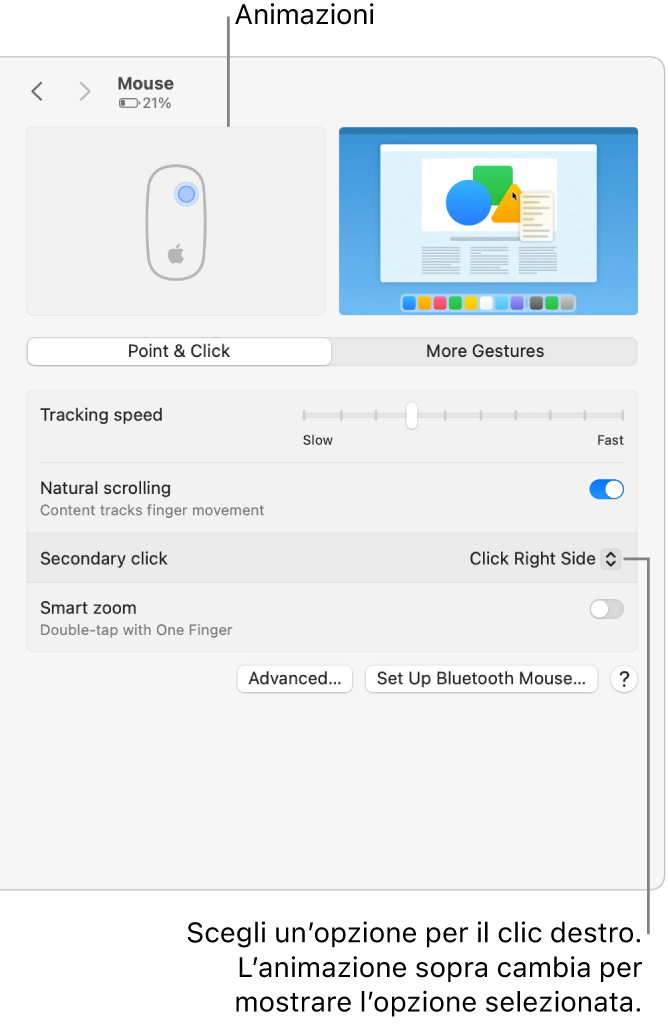Viewport: 668px width, 1029px height.
Task: Disable Natural scrolling switch
Action: 606,489
